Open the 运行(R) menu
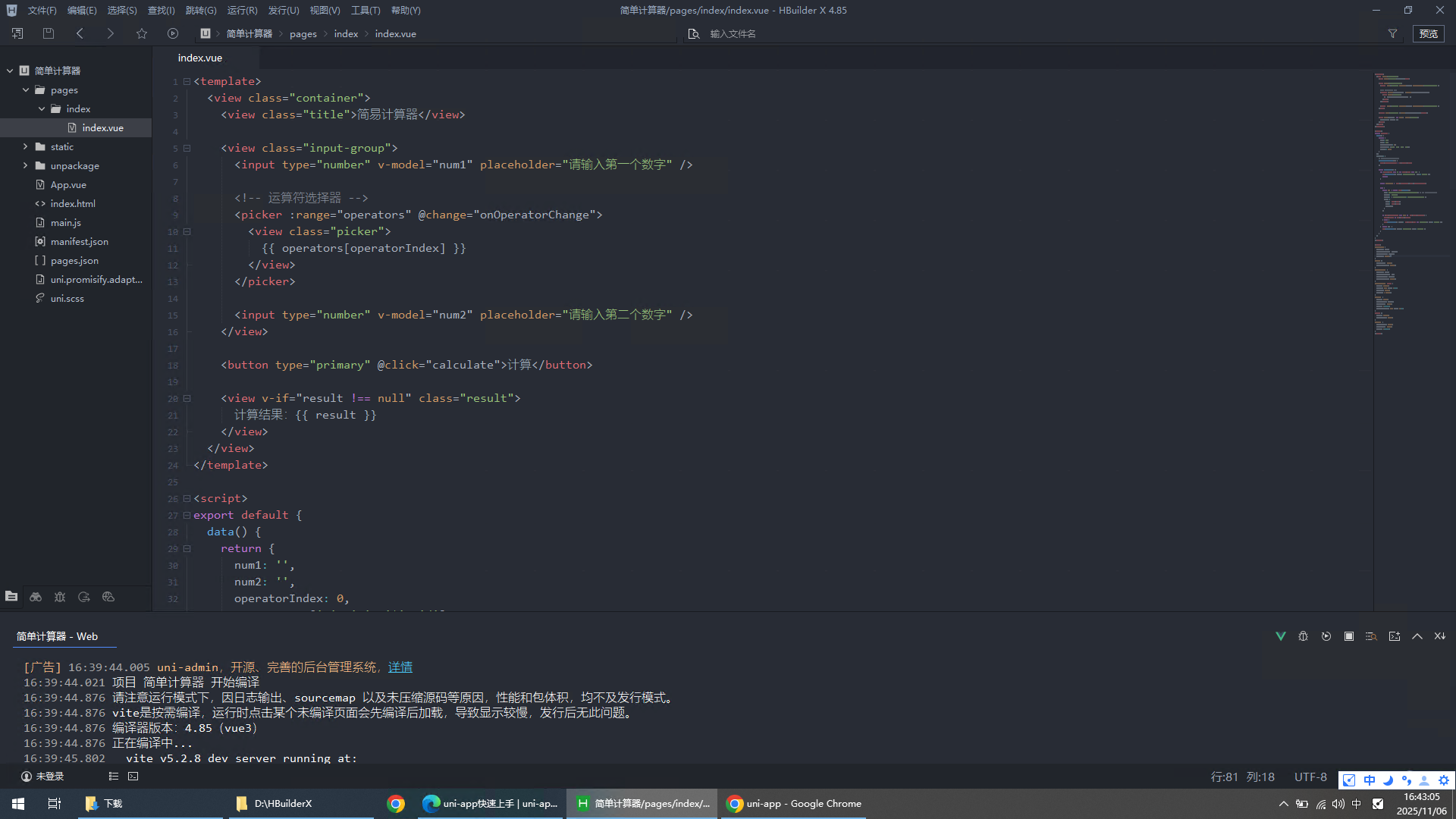The image size is (1456, 819). tap(242, 10)
